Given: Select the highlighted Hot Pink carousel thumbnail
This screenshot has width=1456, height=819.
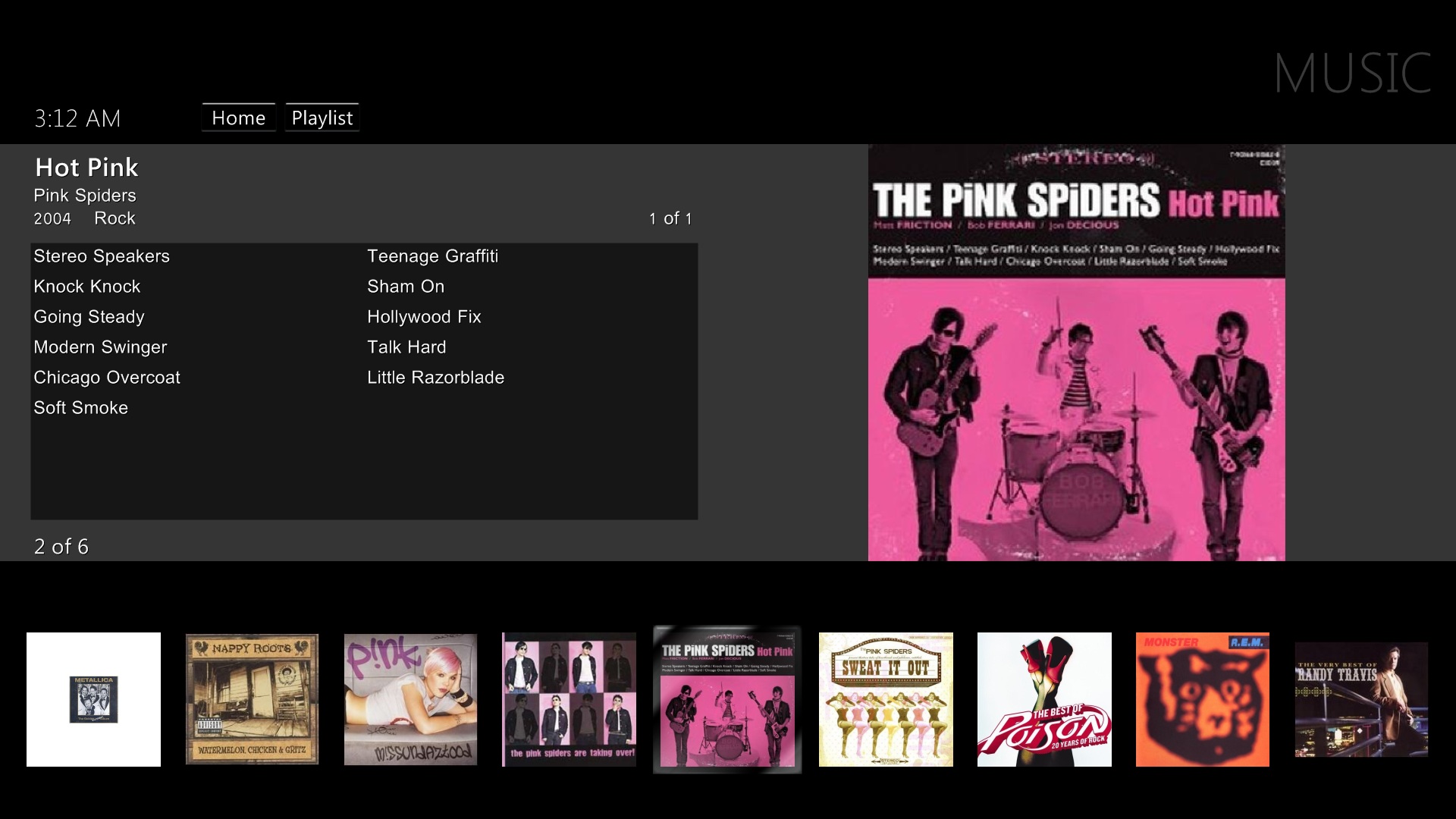Looking at the screenshot, I should tap(727, 699).
